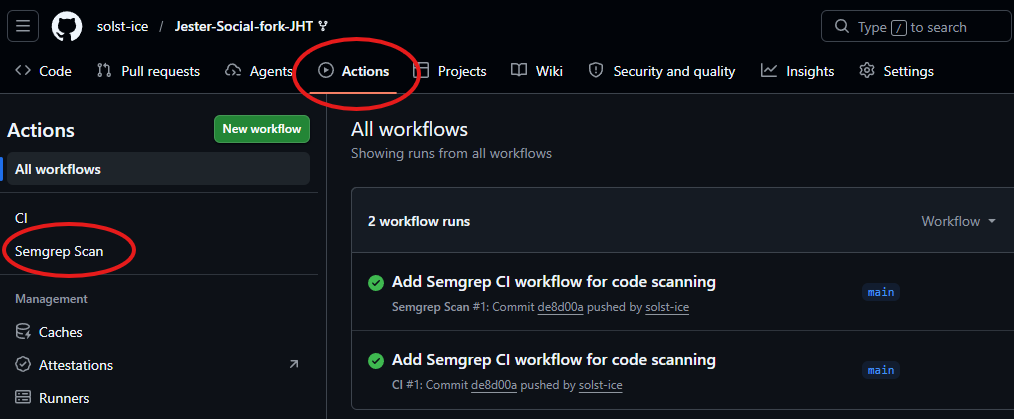Click the "All workflows" page heading
1014x419 pixels.
409,129
